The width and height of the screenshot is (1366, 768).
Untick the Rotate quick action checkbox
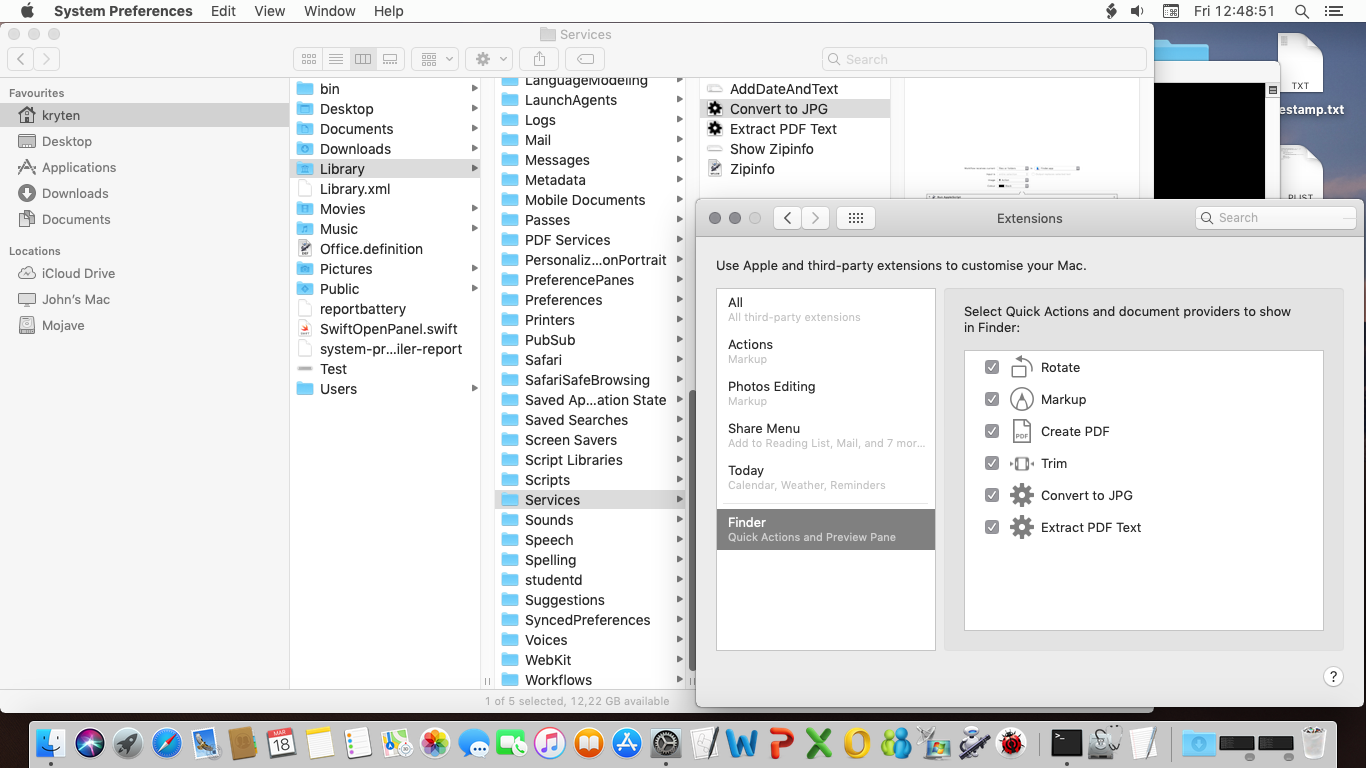click(x=992, y=367)
